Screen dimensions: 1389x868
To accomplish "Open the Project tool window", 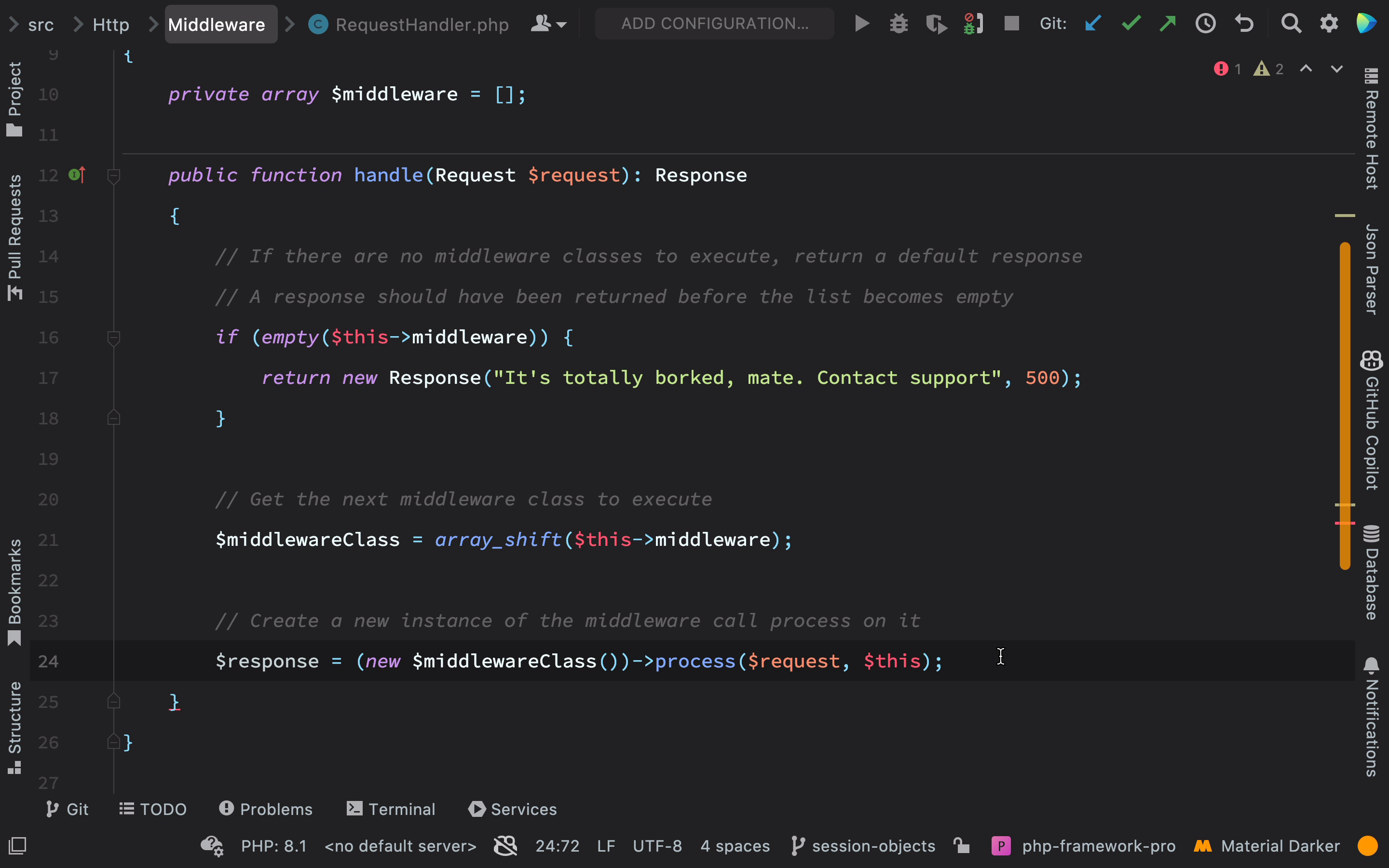I will coord(14,99).
